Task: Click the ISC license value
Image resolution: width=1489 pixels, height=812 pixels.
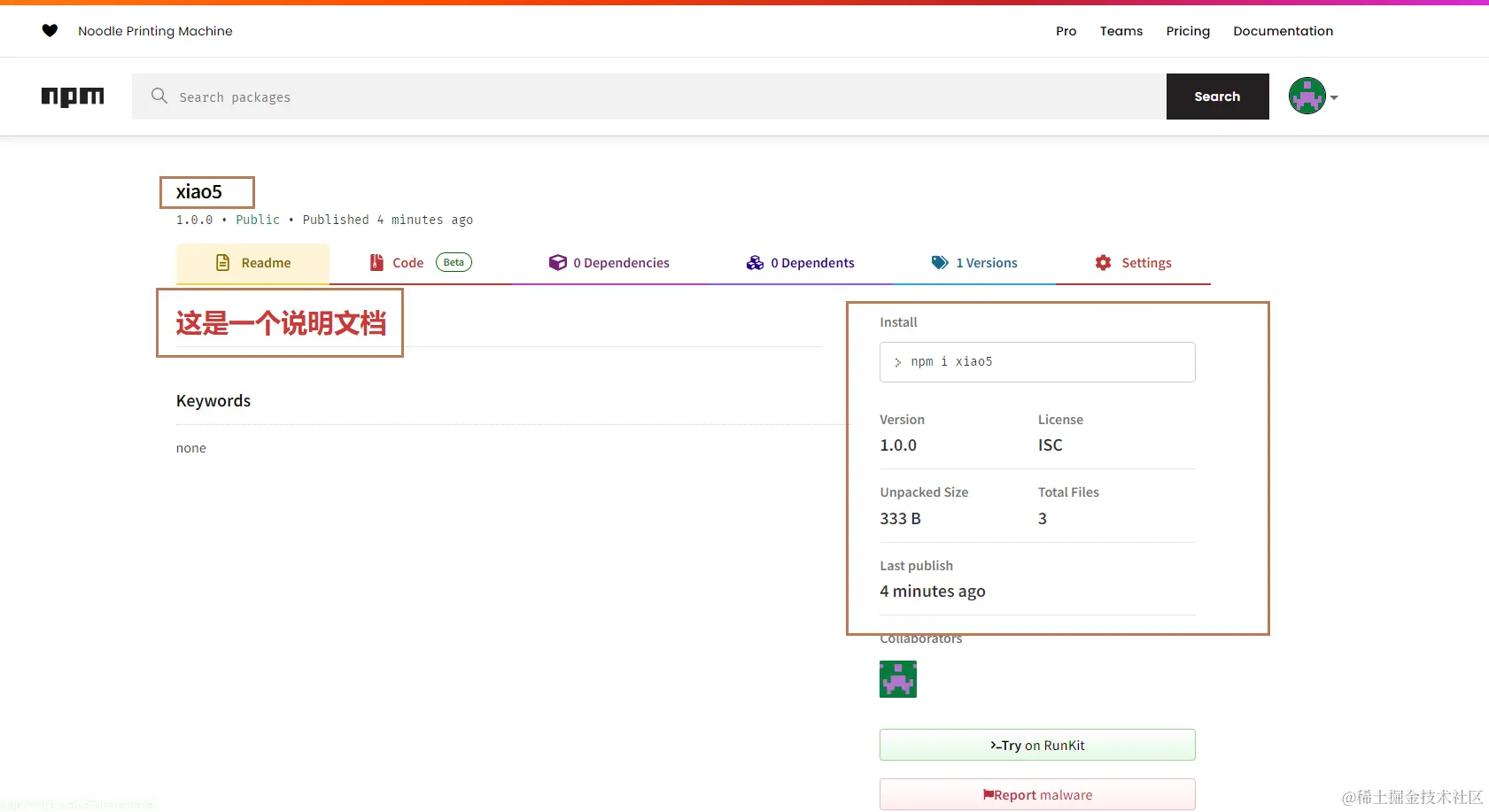Action: (x=1051, y=445)
